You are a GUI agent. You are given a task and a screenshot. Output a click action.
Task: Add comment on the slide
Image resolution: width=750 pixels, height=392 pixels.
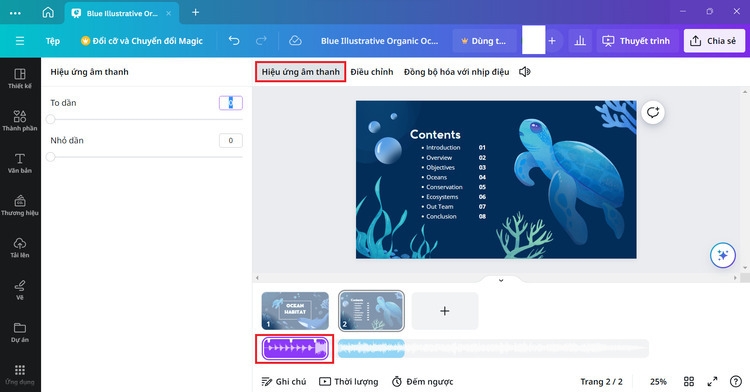click(x=653, y=112)
